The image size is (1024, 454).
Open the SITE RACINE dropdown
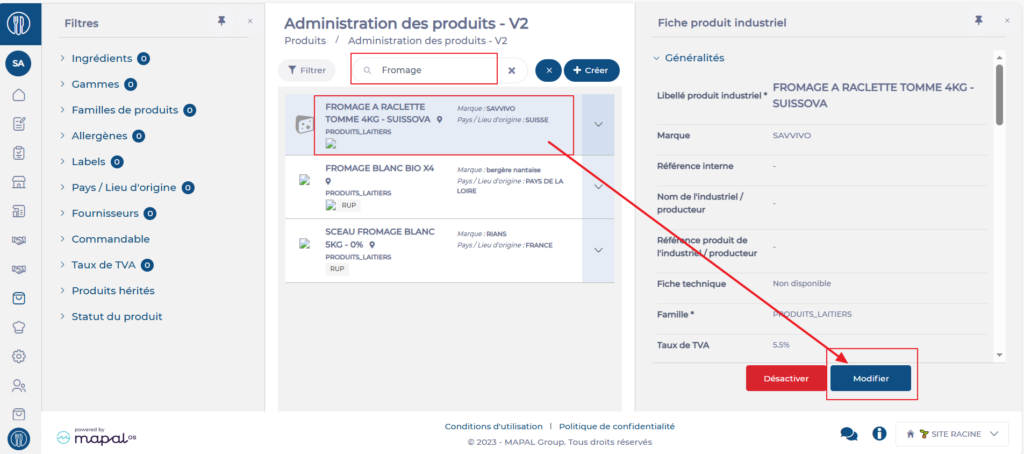(950, 434)
